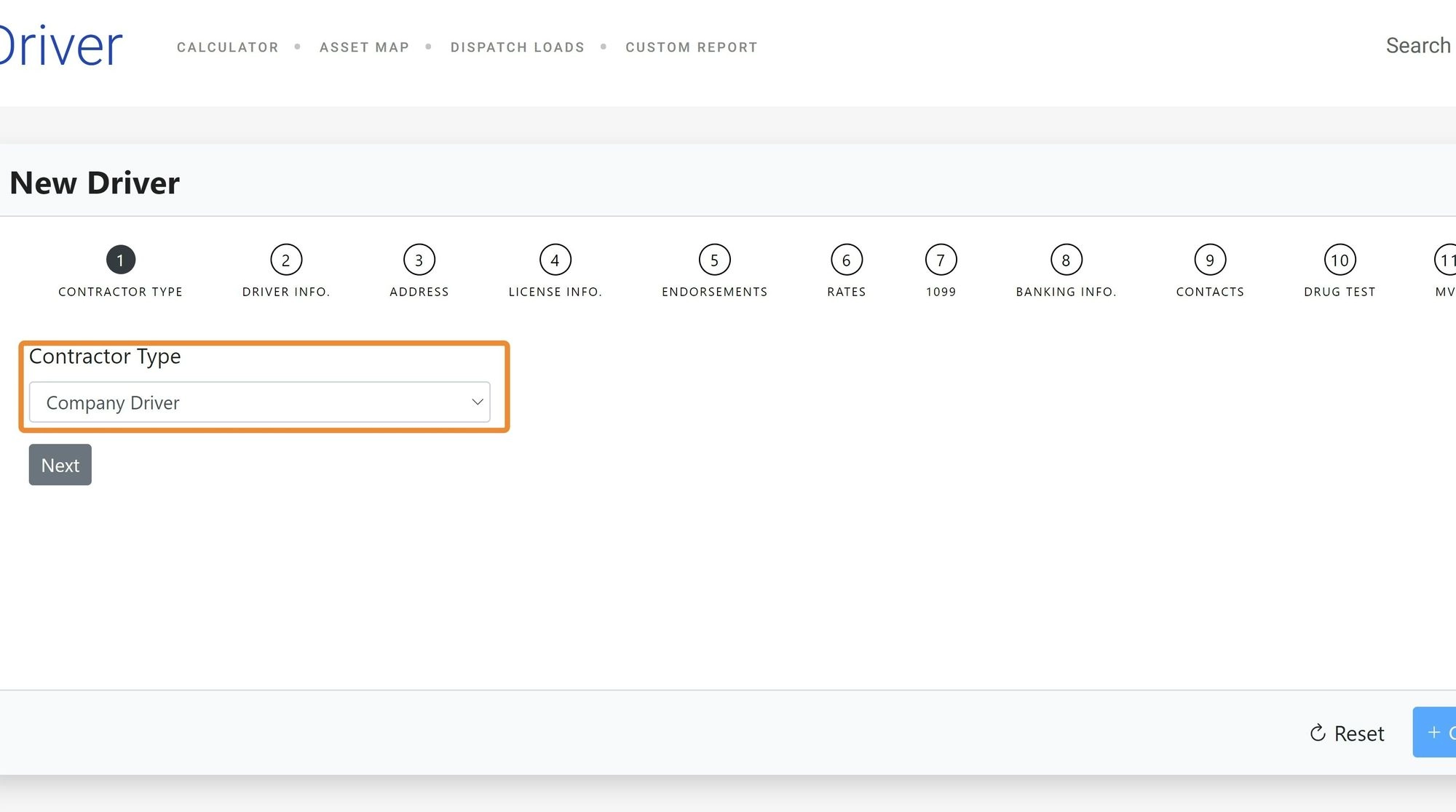Jump to step 8 Banking Info circle
Viewport: 1456px width, 812px height.
click(x=1067, y=260)
